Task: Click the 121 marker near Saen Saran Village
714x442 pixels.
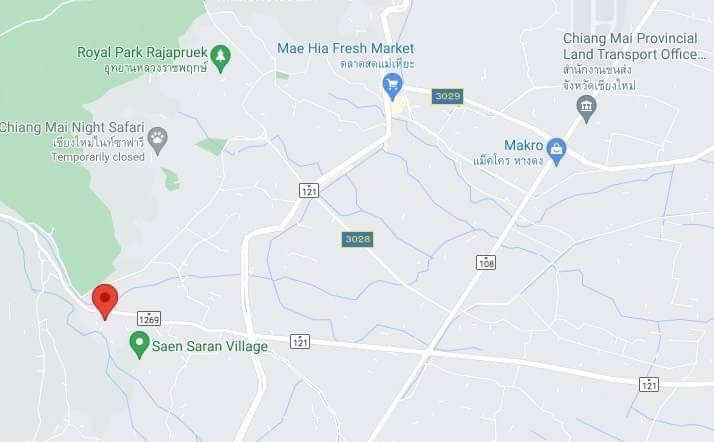Action: click(300, 341)
